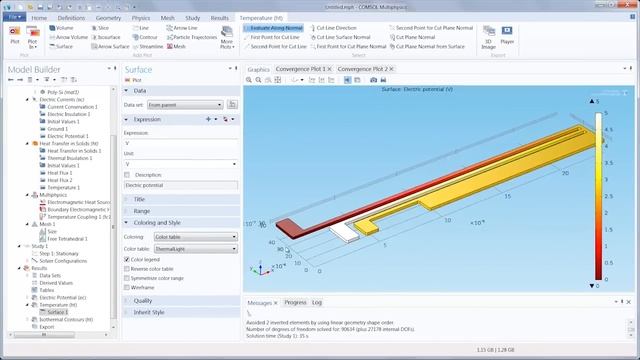Switch to Convergence Plot 1 tab
This screenshot has width=640, height=360.
pyautogui.click(x=301, y=69)
